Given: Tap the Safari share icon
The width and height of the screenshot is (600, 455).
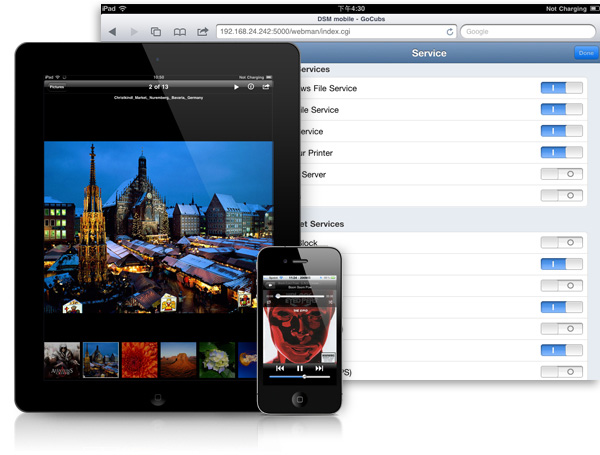Looking at the screenshot, I should pos(203,31).
